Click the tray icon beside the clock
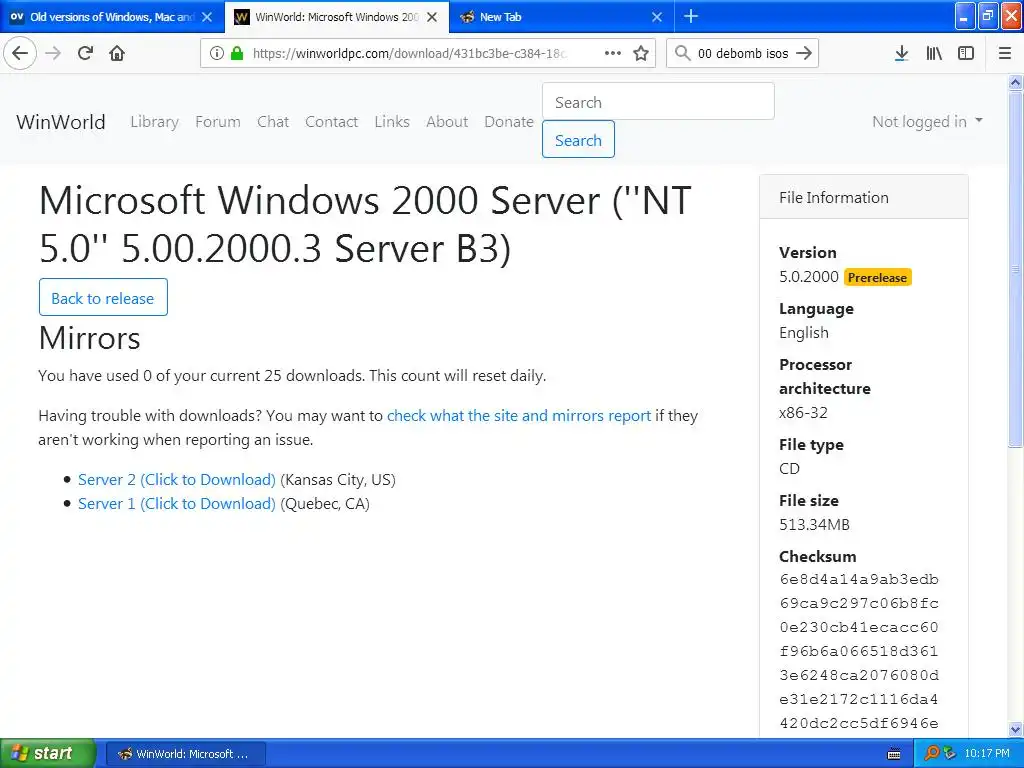Image resolution: width=1024 pixels, height=768 pixels. [x=949, y=753]
